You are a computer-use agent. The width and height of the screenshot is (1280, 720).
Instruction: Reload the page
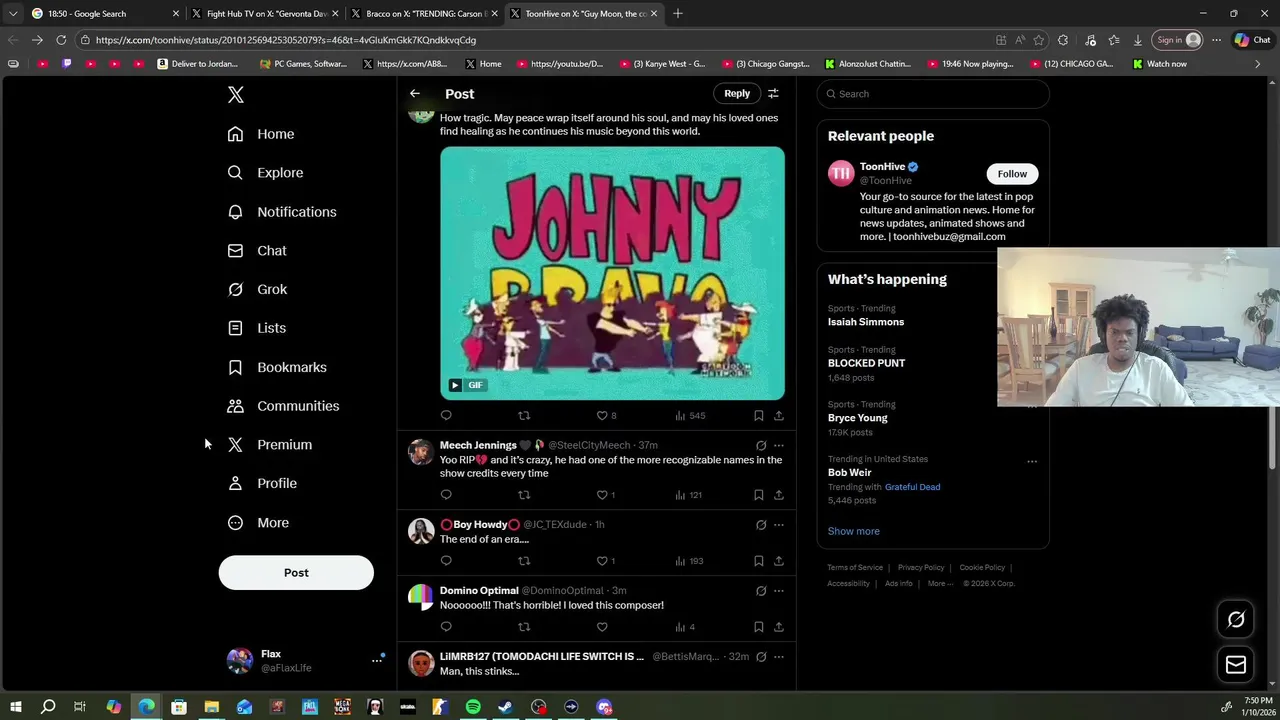(61, 40)
